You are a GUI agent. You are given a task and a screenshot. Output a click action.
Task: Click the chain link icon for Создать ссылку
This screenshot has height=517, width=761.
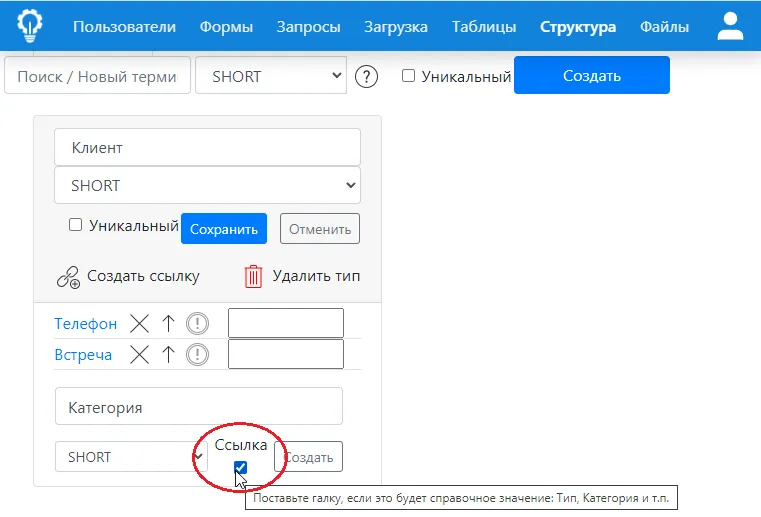pyautogui.click(x=68, y=277)
